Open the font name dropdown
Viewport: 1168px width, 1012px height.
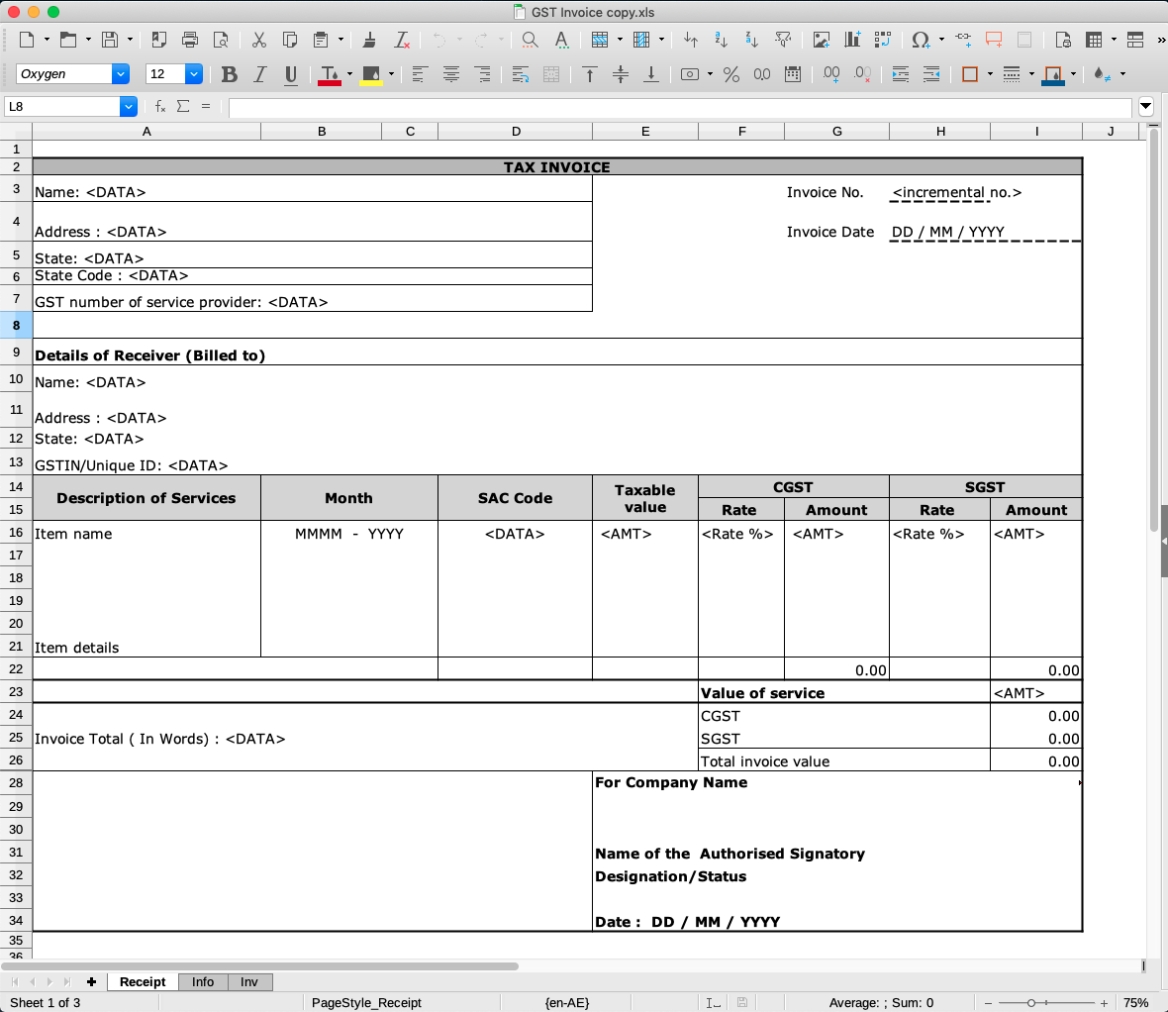[x=120, y=74]
